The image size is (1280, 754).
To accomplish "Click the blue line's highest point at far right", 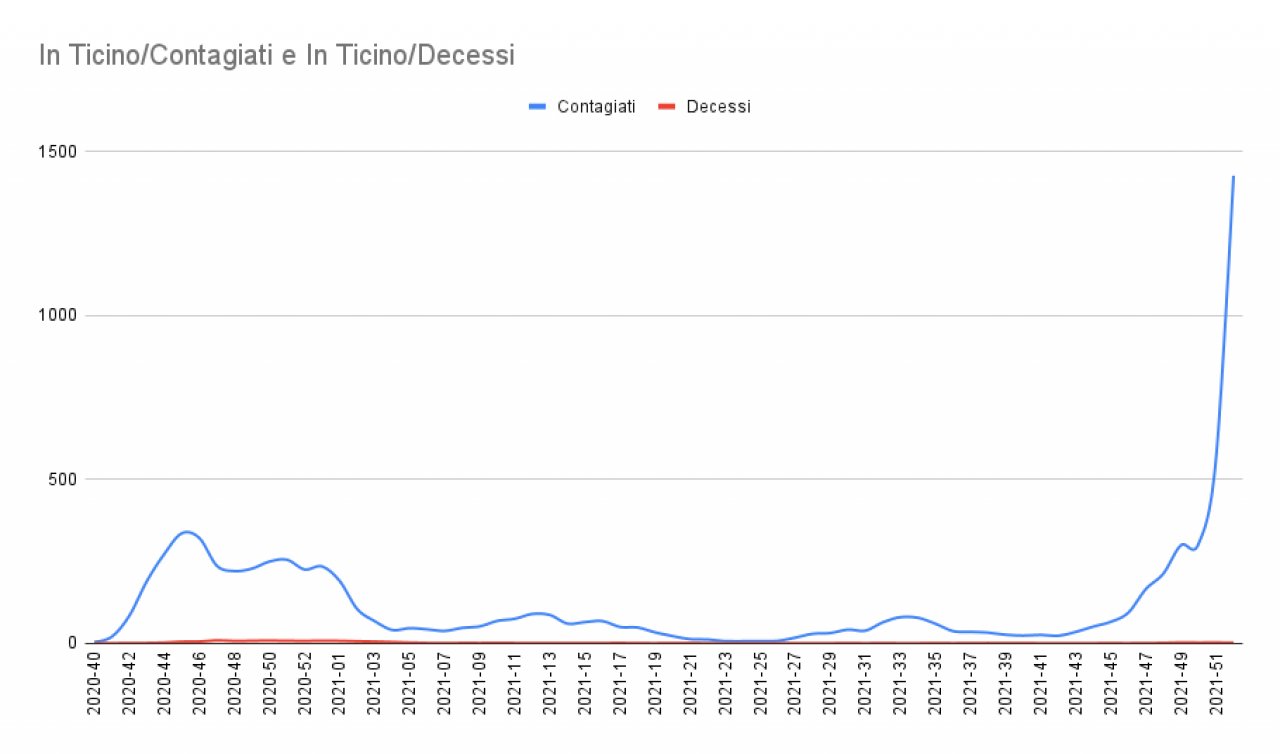I will 1233,177.
